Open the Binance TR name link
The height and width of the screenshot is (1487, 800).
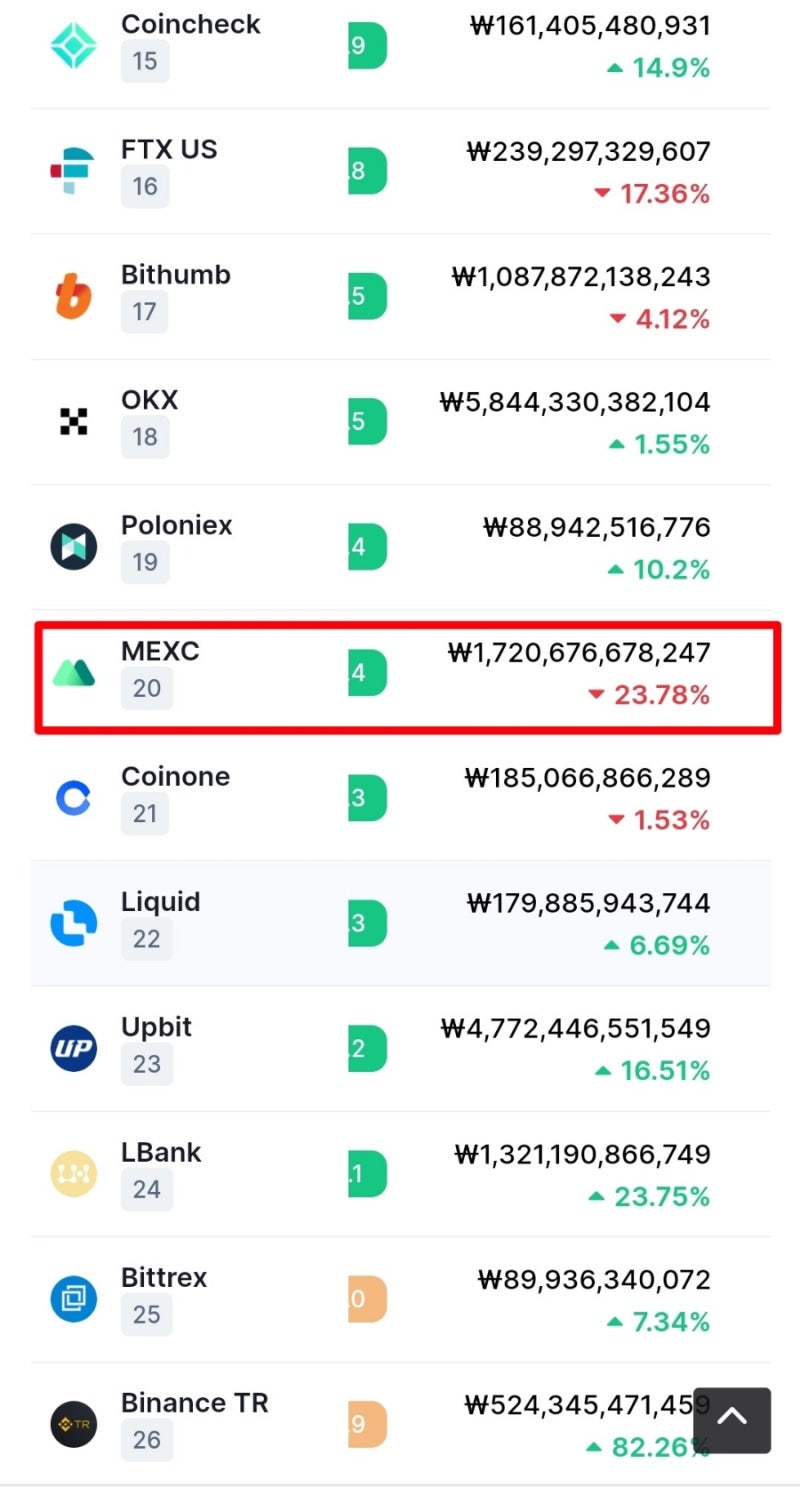(195, 1403)
